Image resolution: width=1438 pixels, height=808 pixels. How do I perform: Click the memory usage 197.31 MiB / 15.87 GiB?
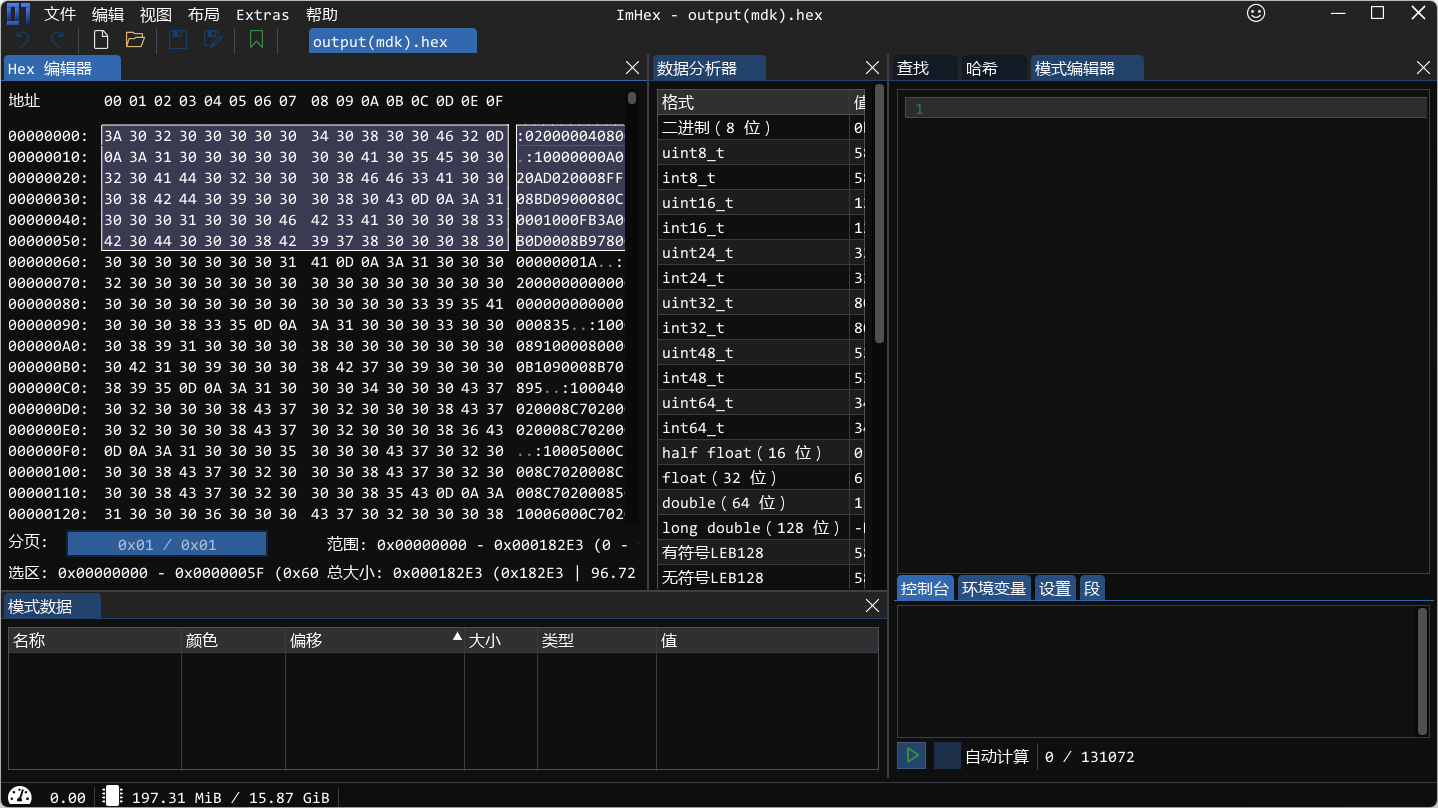pos(230,797)
